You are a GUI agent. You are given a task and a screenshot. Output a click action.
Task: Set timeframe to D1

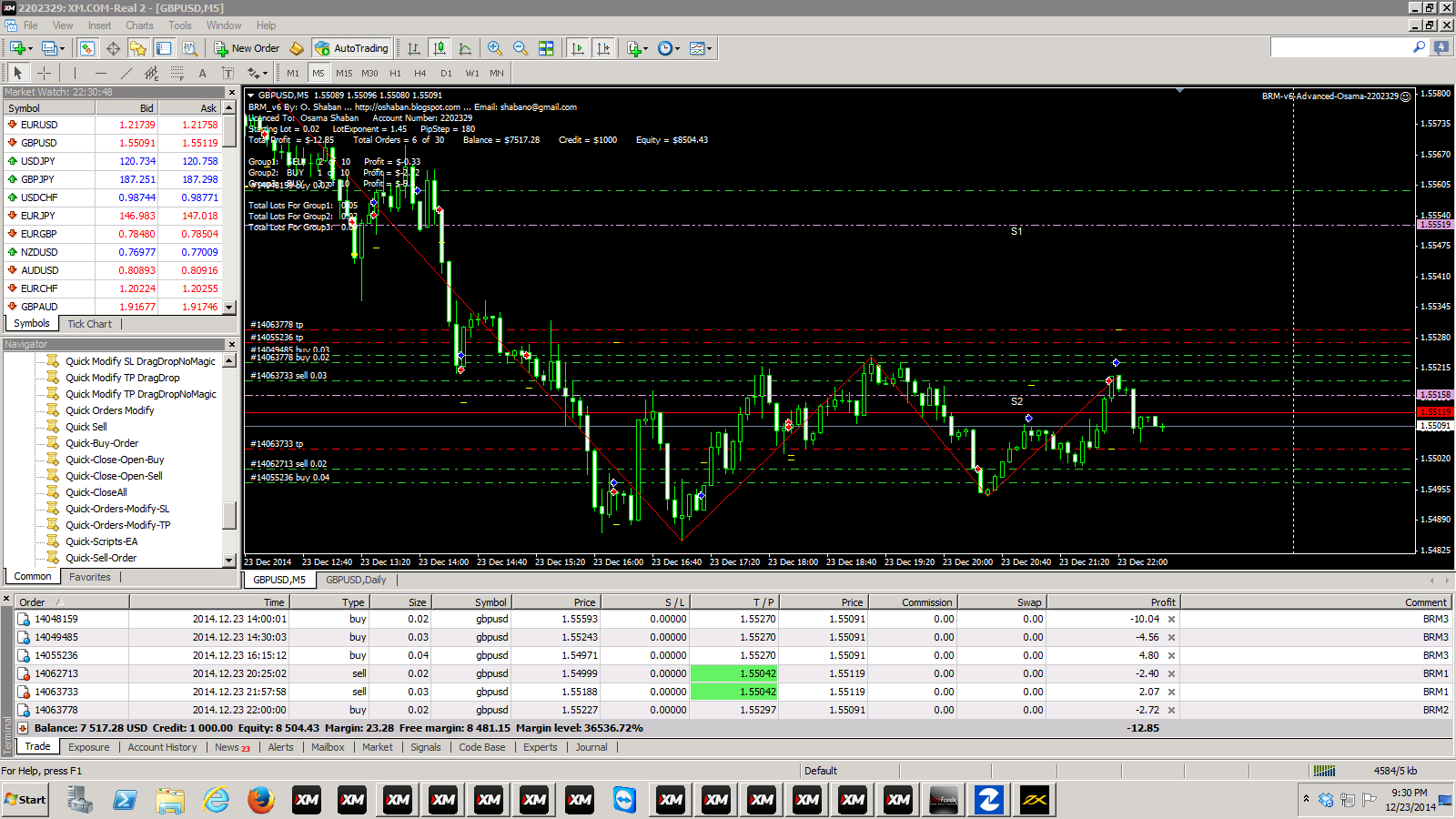(x=446, y=73)
